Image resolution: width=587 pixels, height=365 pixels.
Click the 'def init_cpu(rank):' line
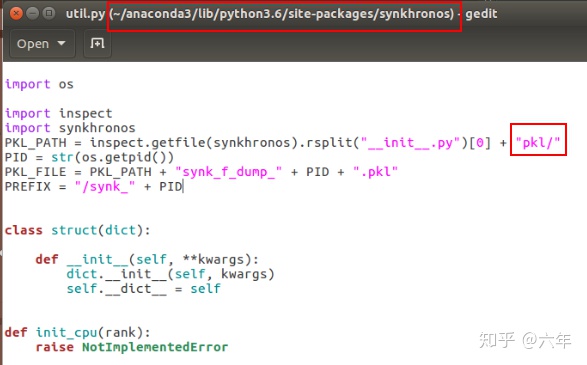tap(77, 332)
